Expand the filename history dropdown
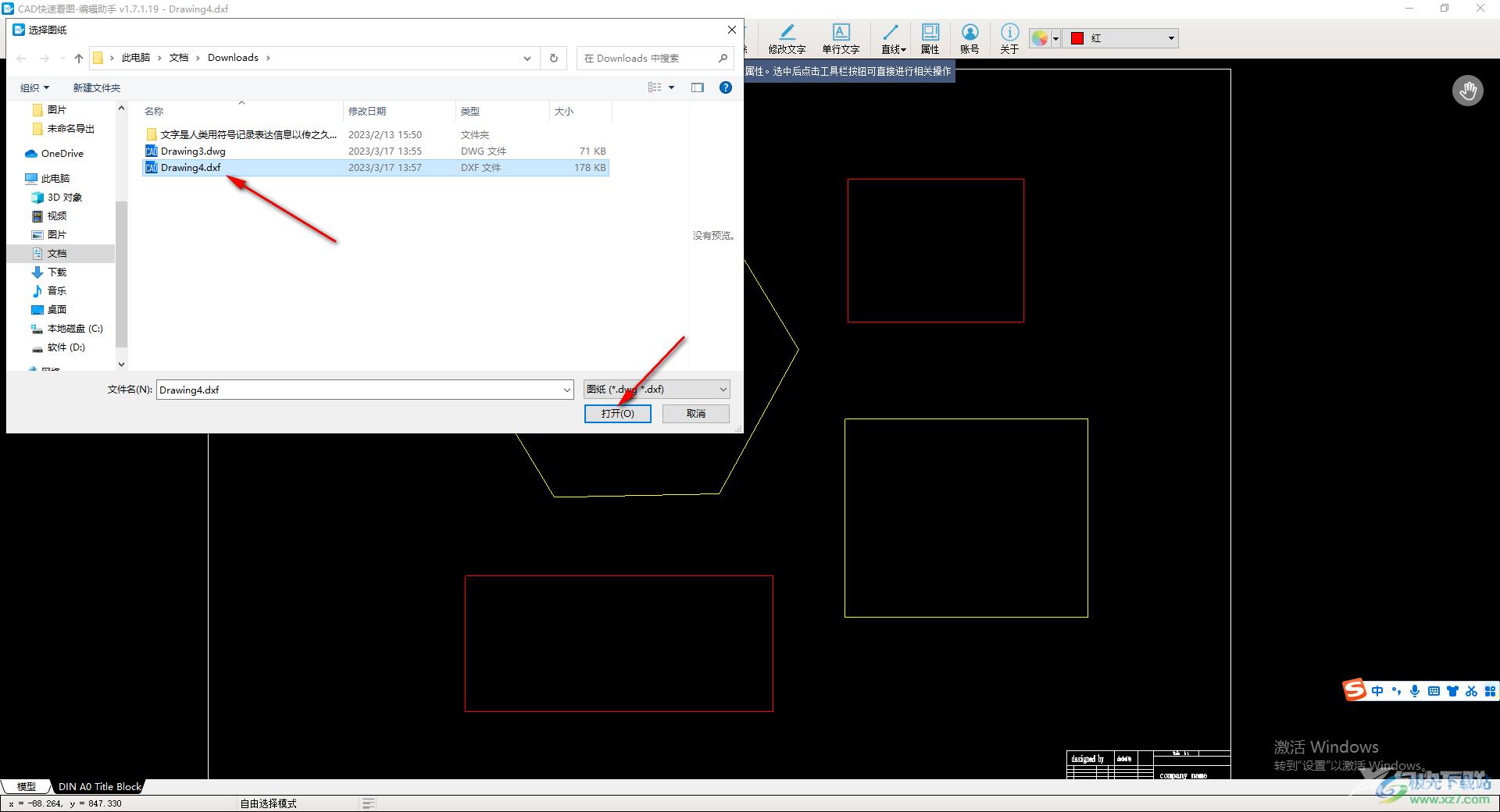The image size is (1500, 812). [x=567, y=390]
